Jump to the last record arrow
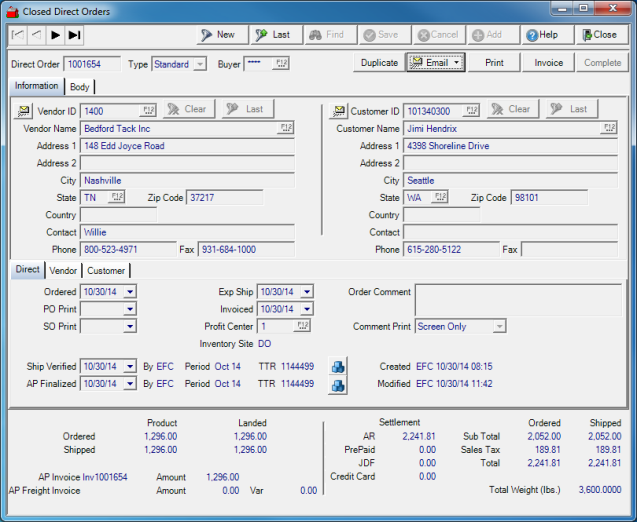637x522 pixels. (74, 35)
